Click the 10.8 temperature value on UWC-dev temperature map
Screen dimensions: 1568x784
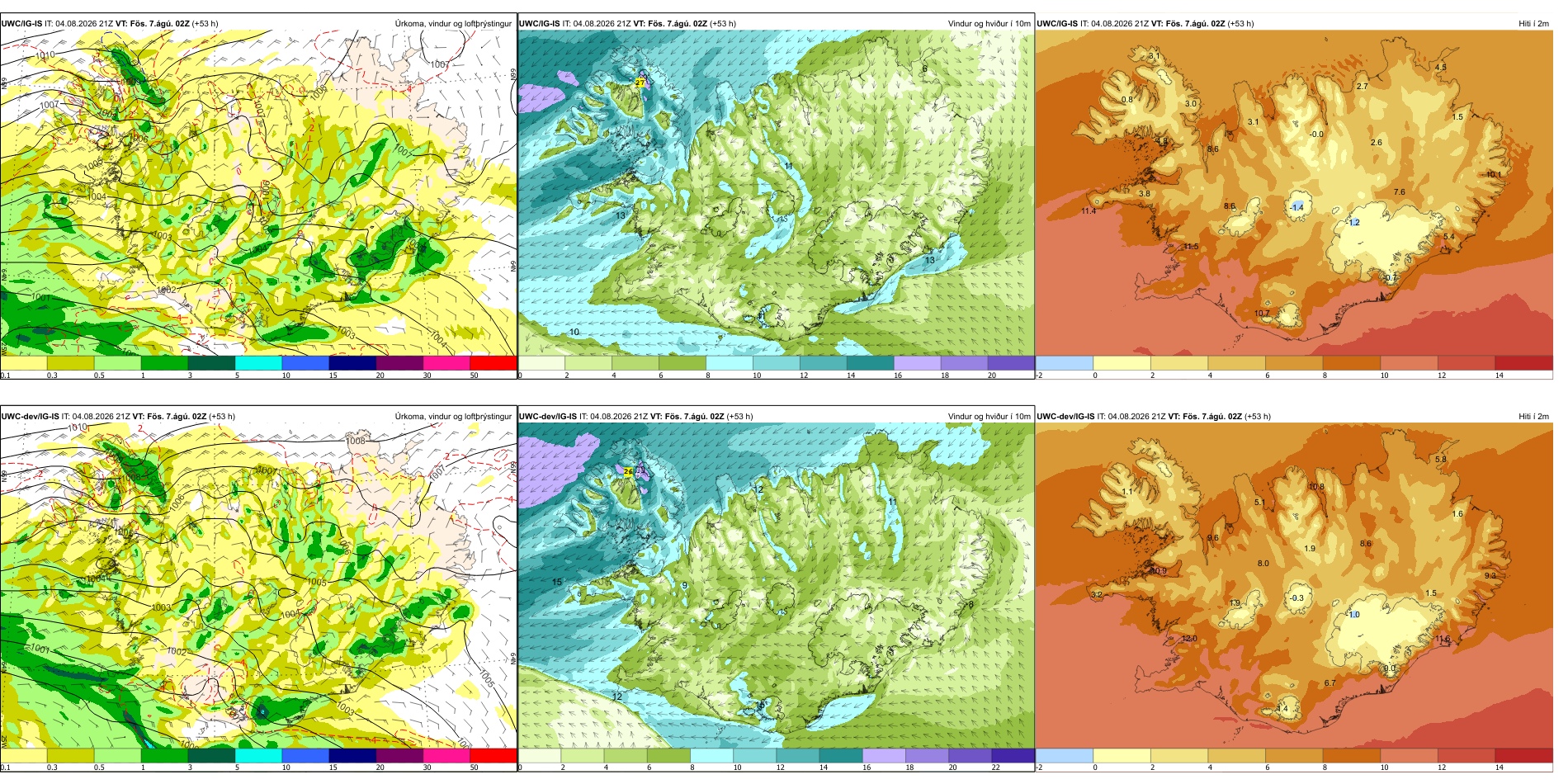click(x=1316, y=487)
